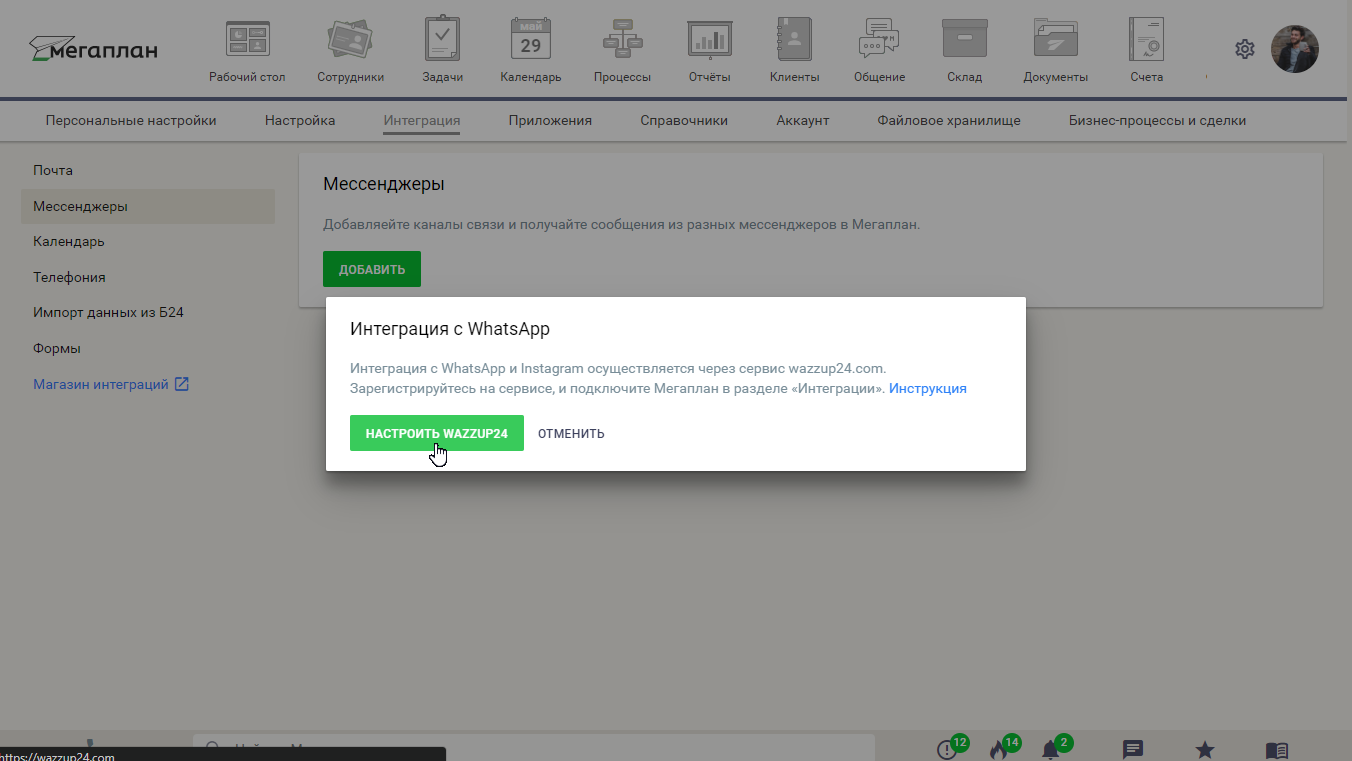1352x761 pixels.
Task: Switch to the Файловое хранилище tab
Action: tap(949, 120)
